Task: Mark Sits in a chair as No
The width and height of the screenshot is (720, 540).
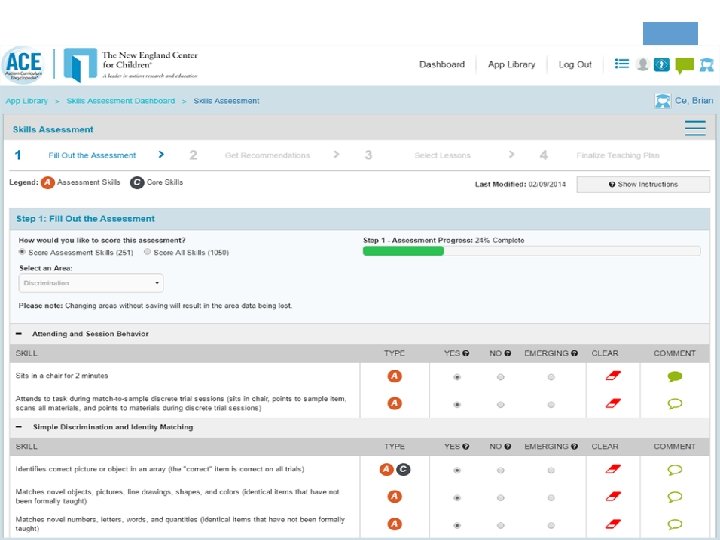Action: point(501,377)
